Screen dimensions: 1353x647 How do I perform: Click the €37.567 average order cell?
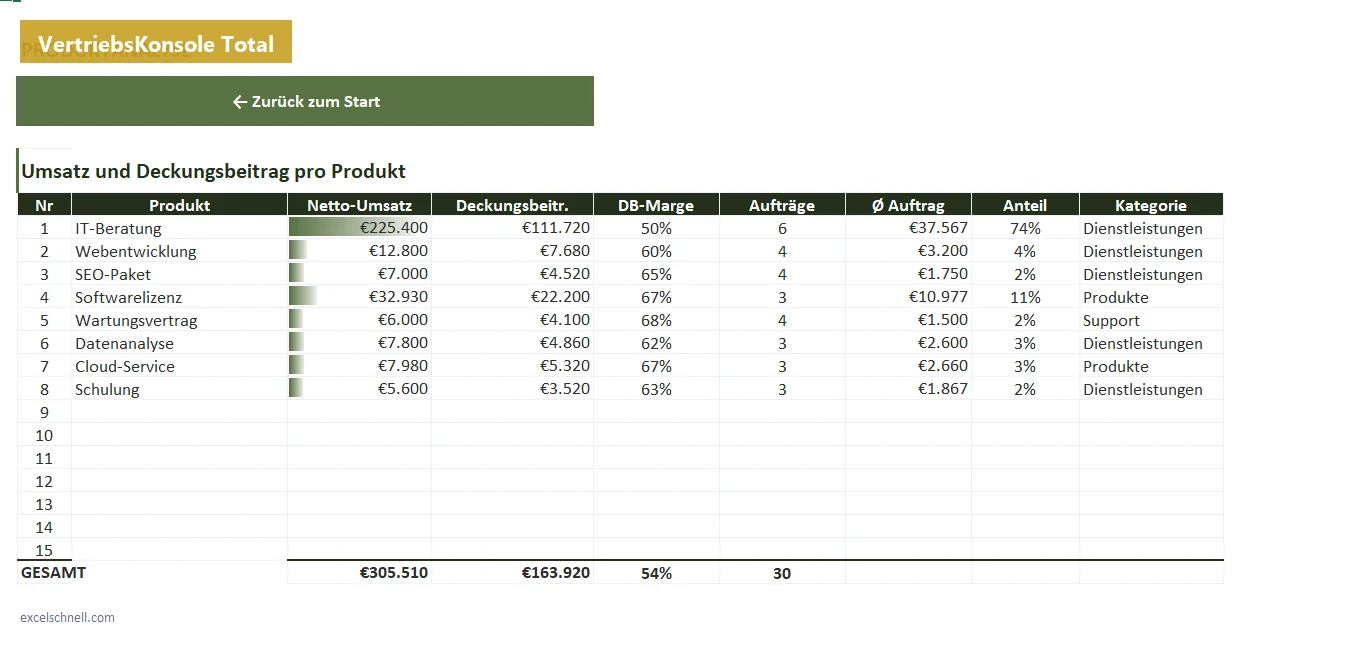point(908,228)
